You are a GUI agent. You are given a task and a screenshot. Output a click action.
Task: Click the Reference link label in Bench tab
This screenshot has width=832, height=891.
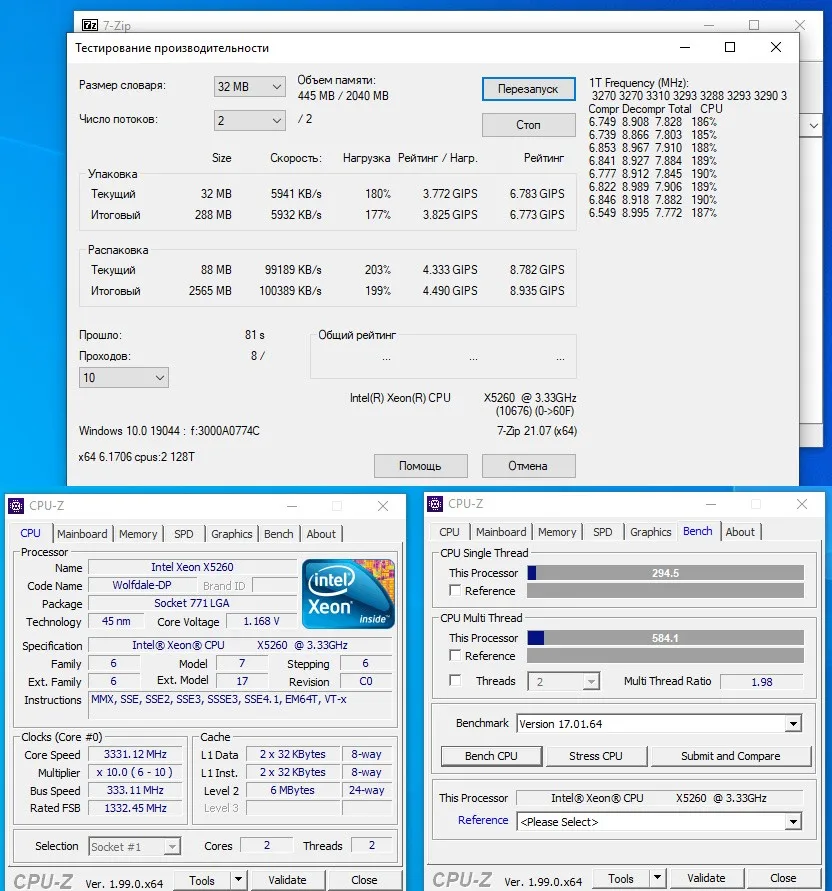(x=483, y=820)
